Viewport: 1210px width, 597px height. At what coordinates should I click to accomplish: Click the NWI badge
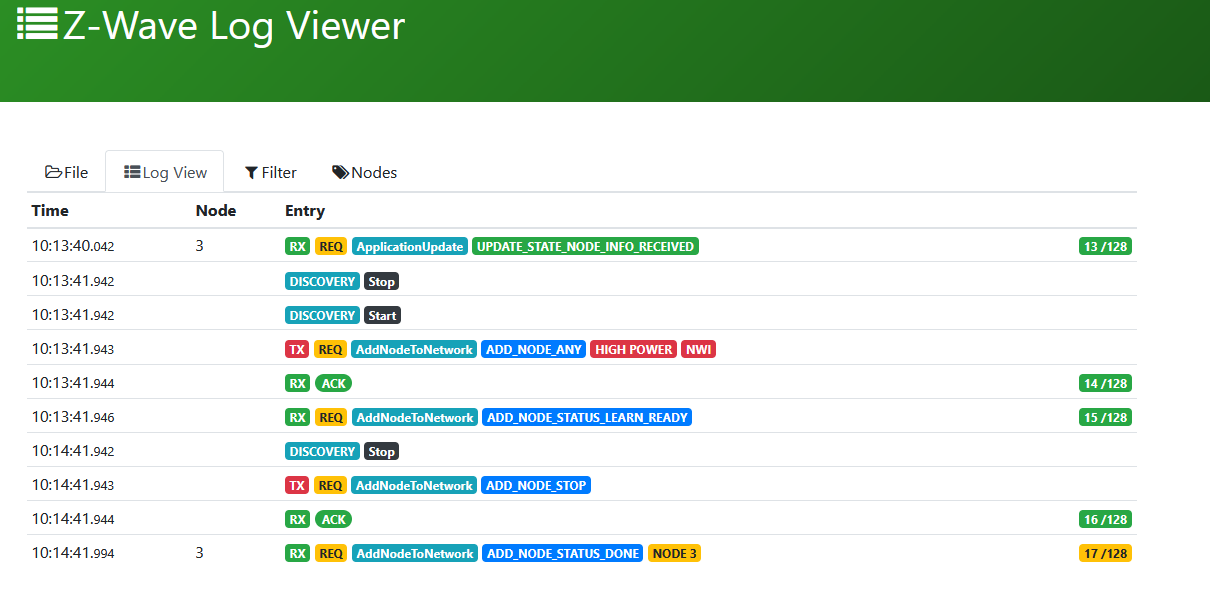[699, 350]
